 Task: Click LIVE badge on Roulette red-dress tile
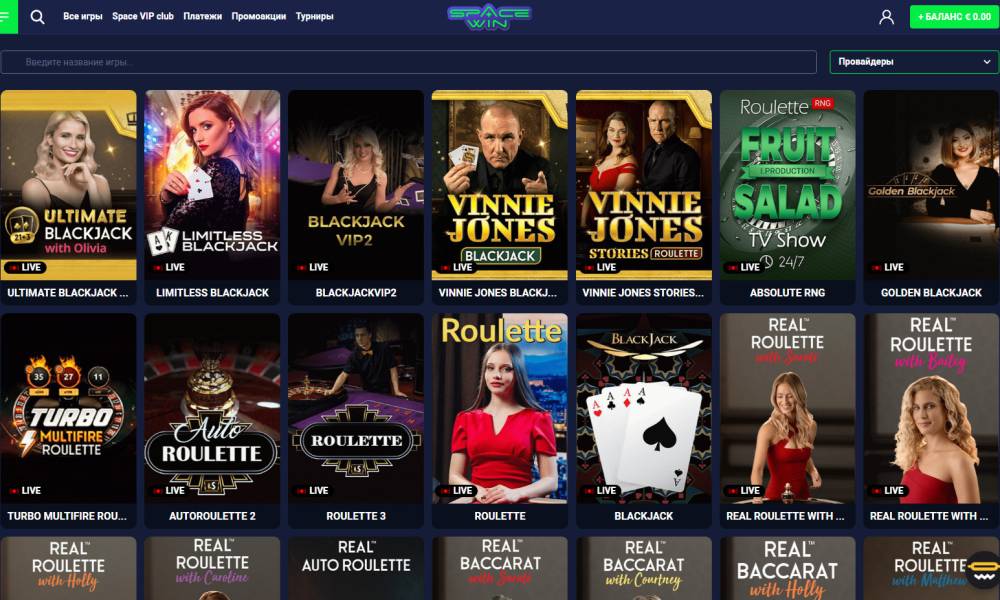[x=456, y=490]
